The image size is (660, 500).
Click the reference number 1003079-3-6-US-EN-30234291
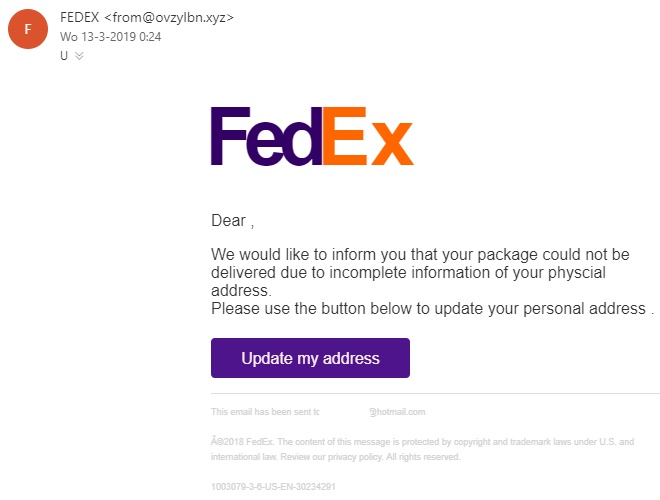click(x=273, y=486)
